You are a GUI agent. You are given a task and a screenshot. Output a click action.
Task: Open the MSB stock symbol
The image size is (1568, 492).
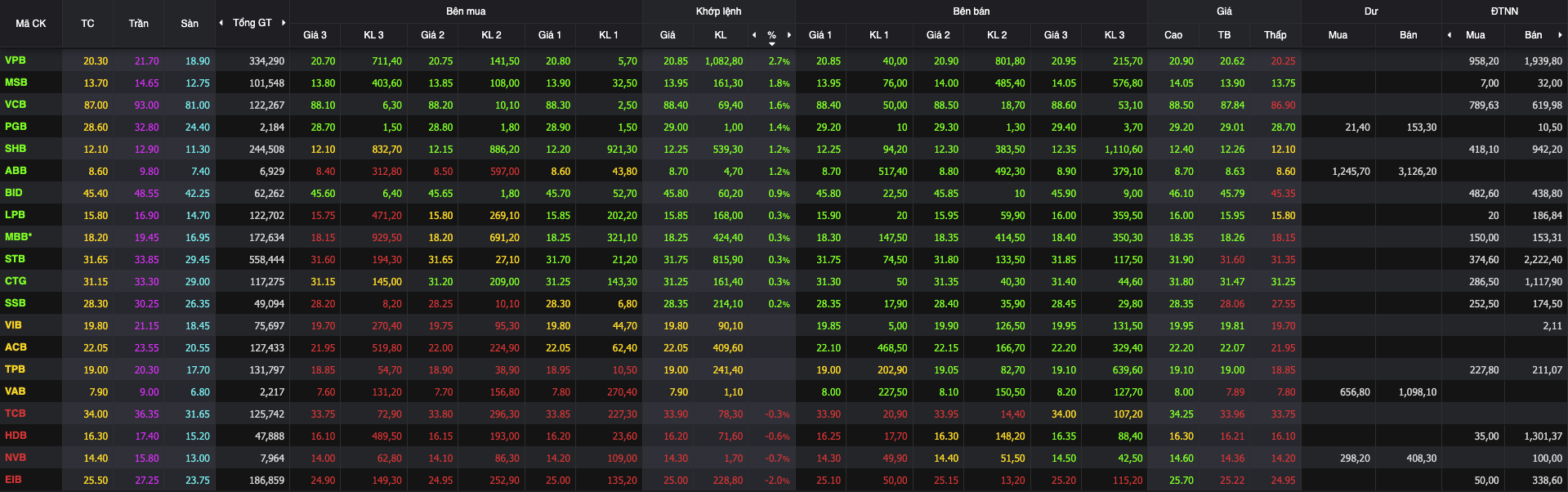[x=16, y=83]
